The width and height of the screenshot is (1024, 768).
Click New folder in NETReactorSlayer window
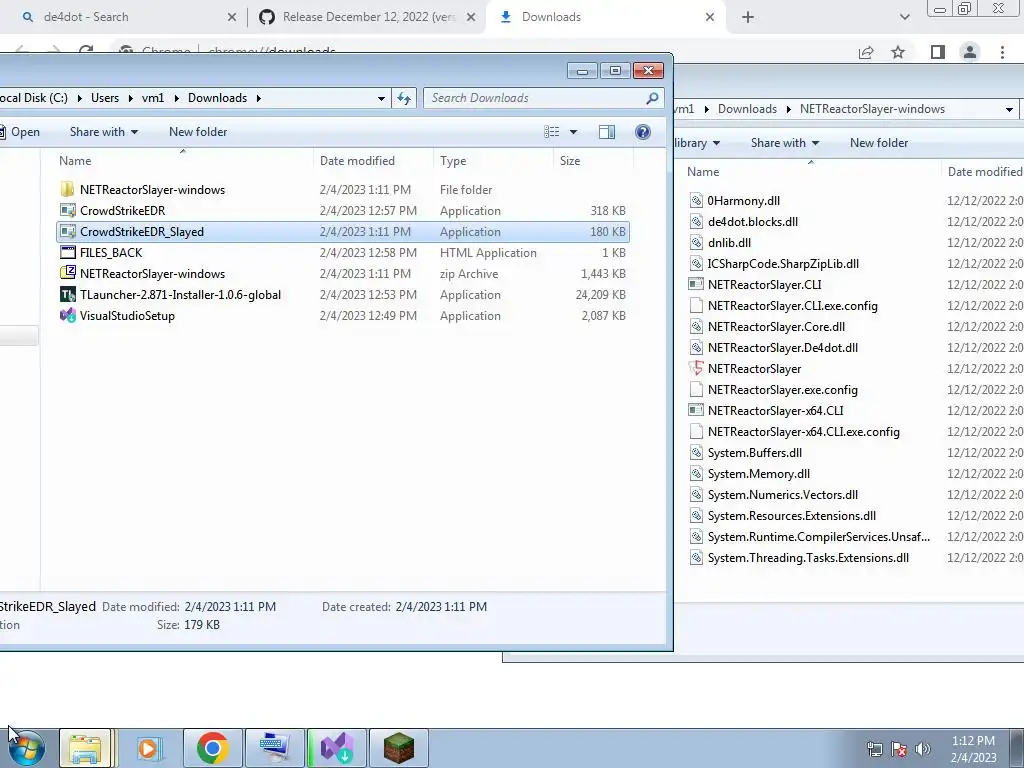tap(878, 143)
